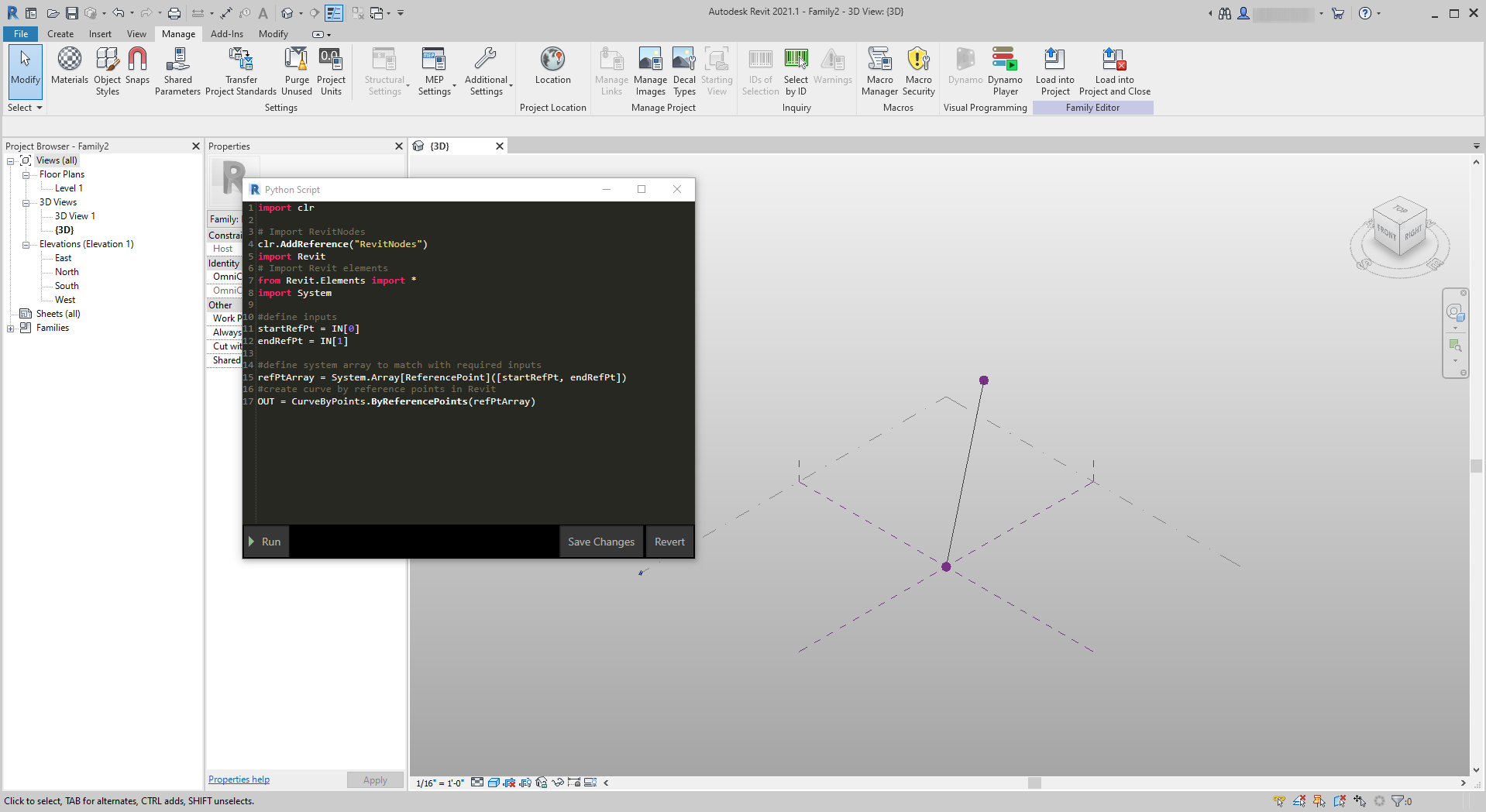Open the Add-Ins ribbon tab

coord(226,34)
